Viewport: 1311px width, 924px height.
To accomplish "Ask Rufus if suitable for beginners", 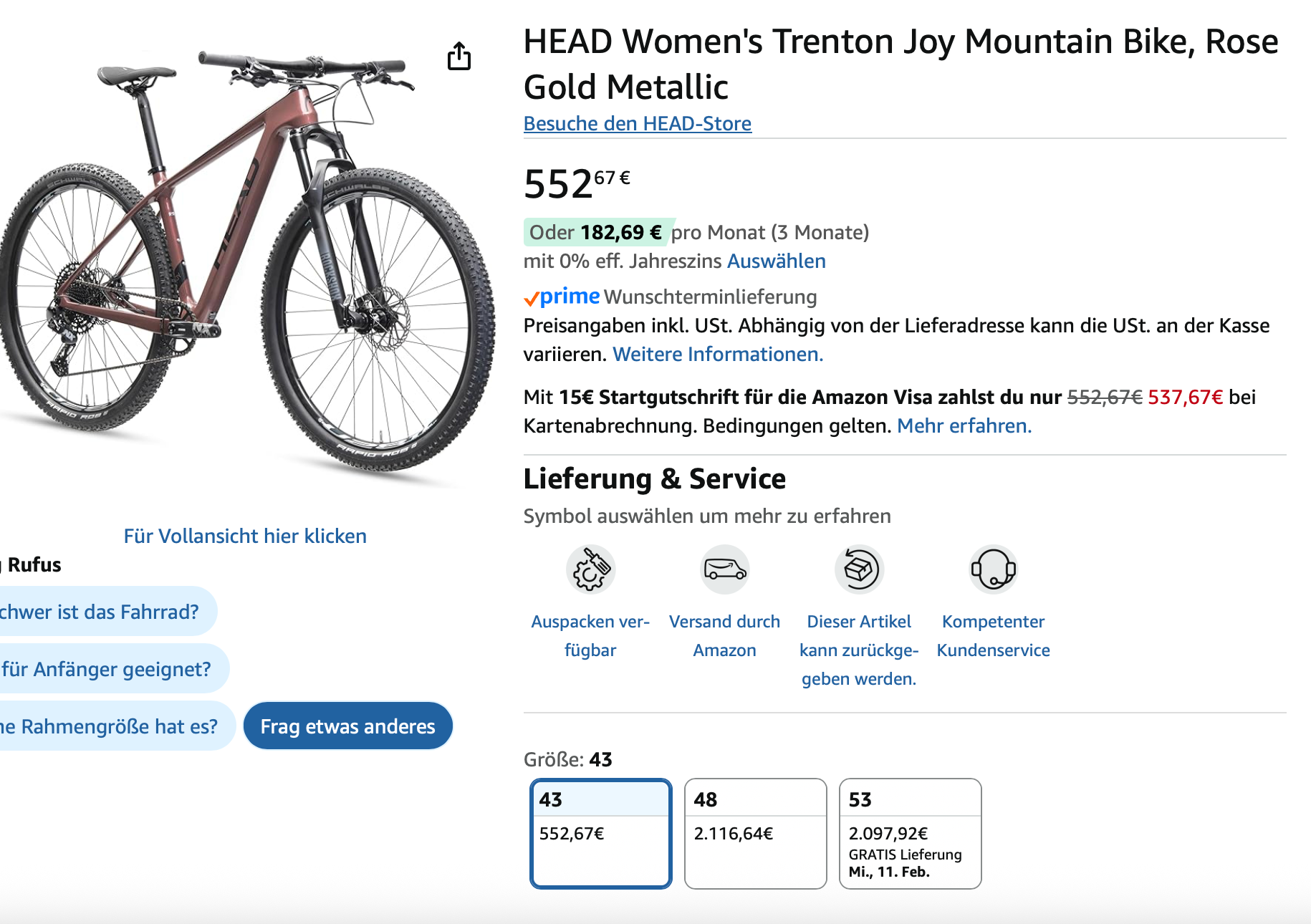I will tap(107, 669).
